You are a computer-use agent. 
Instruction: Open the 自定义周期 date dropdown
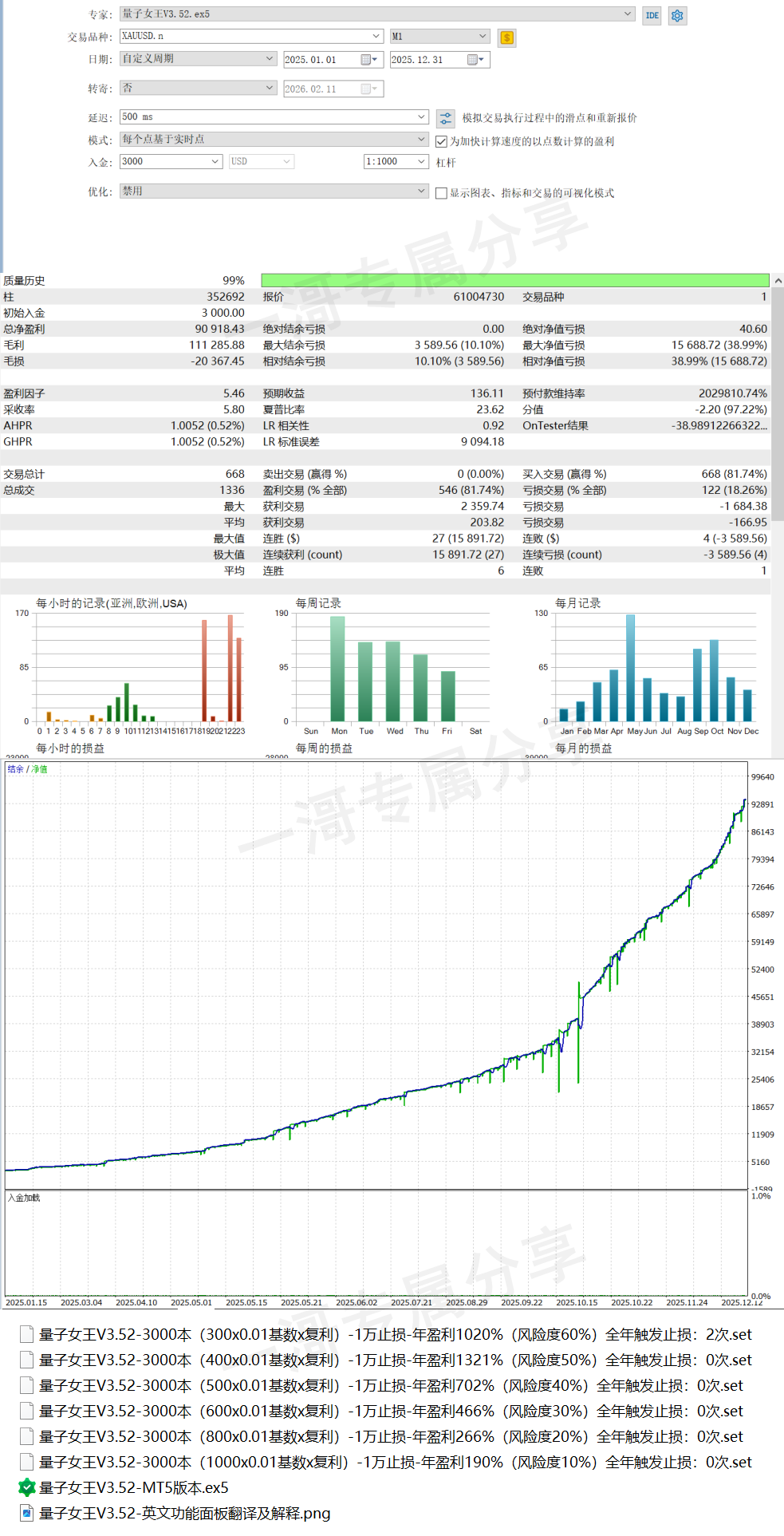[269, 58]
